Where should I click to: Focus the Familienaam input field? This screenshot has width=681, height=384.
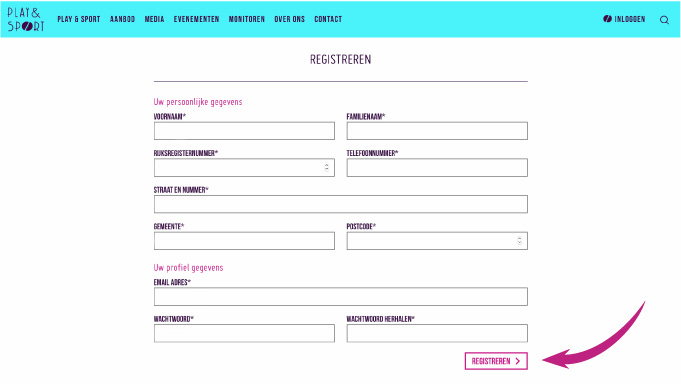pyautogui.click(x=437, y=131)
